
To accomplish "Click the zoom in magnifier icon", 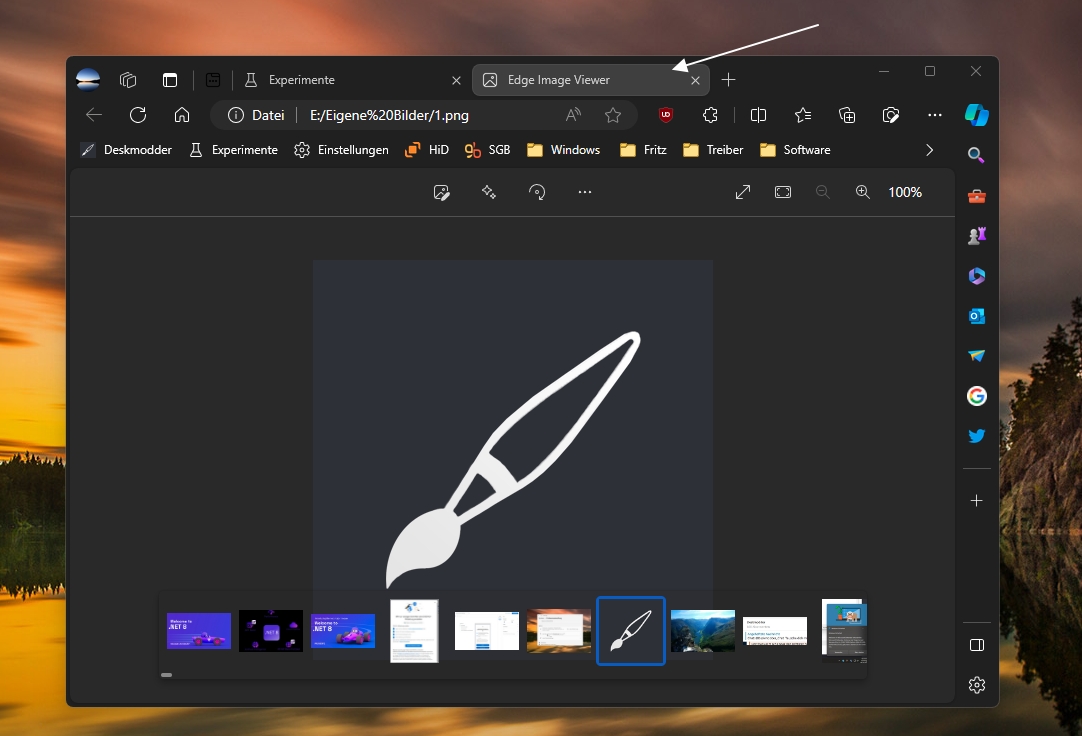I will (x=862, y=192).
